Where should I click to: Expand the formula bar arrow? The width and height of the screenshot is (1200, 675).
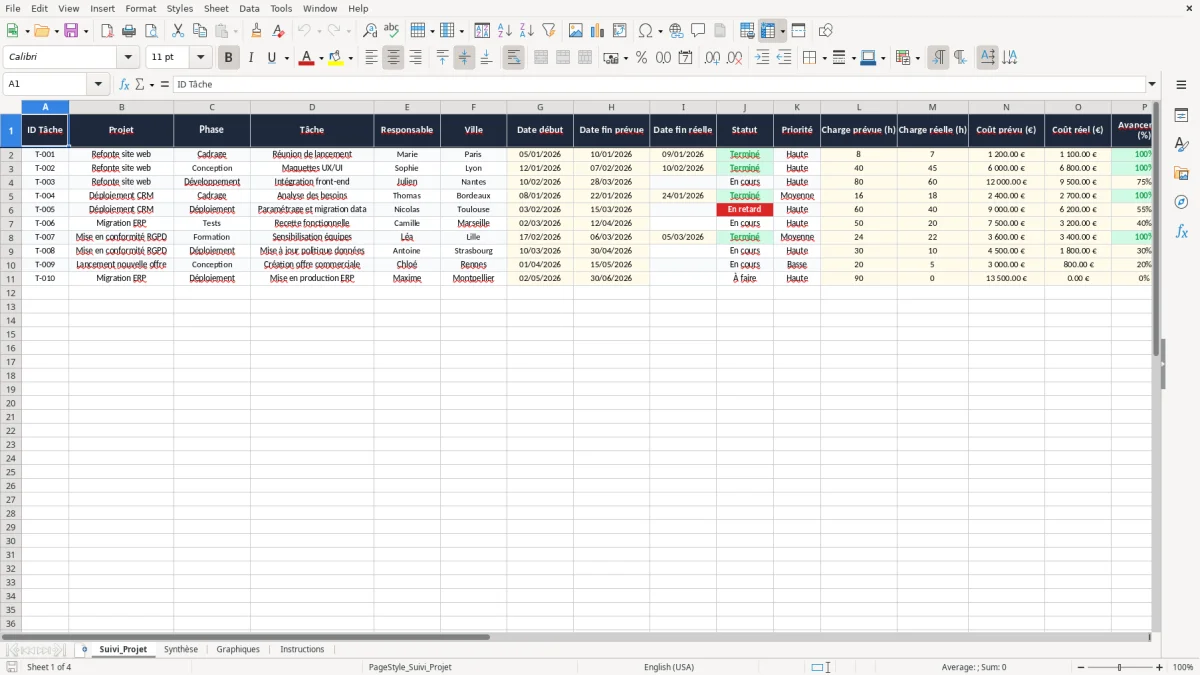point(1152,84)
